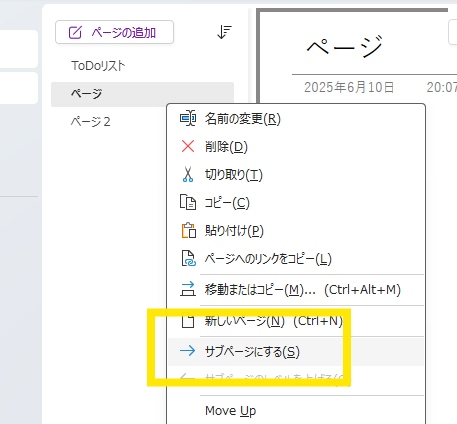Click the purple compose icon in ページの追加
Image resolution: width=457 pixels, height=424 pixels.
coord(75,32)
